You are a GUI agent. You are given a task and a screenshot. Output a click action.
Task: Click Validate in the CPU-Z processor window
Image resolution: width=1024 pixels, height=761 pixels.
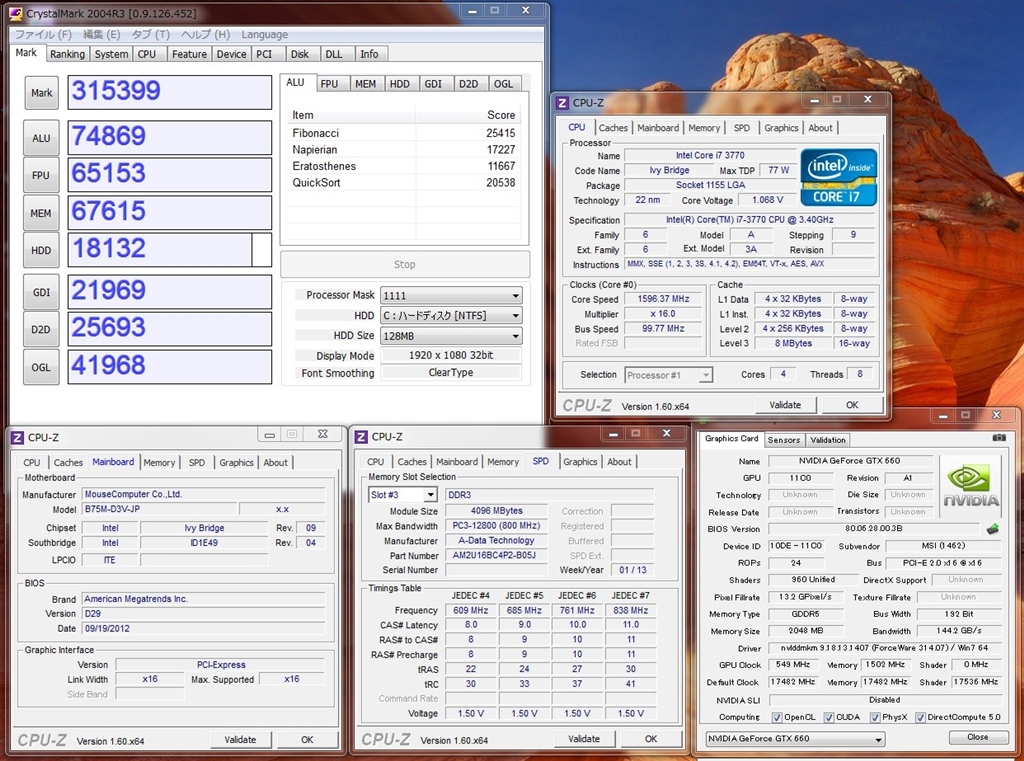[x=785, y=405]
